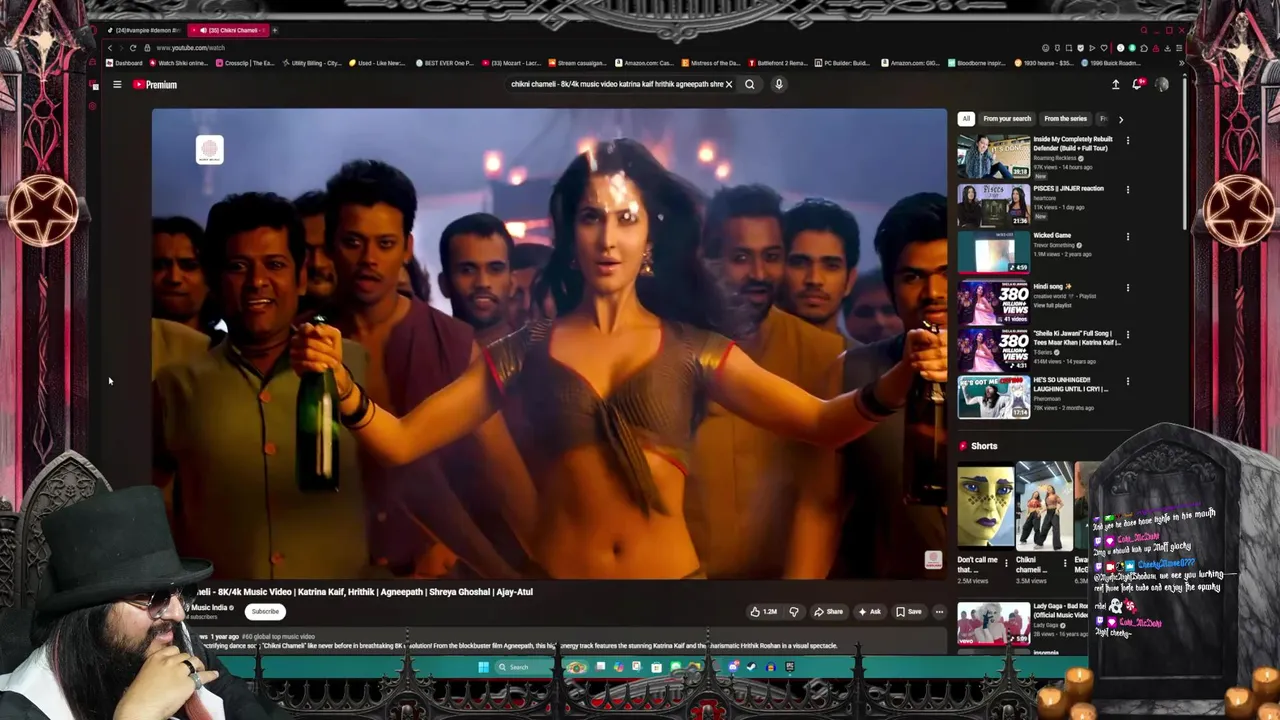Start voice search with microphone icon
Image resolution: width=1280 pixels, height=720 pixels.
coord(778,84)
